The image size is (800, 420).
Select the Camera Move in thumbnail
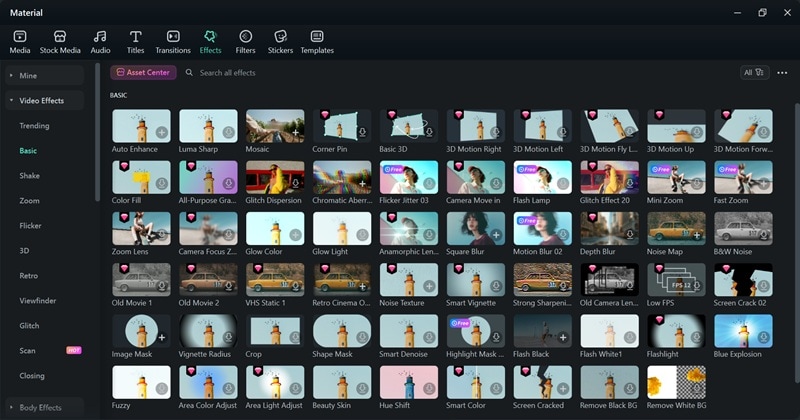tap(476, 177)
